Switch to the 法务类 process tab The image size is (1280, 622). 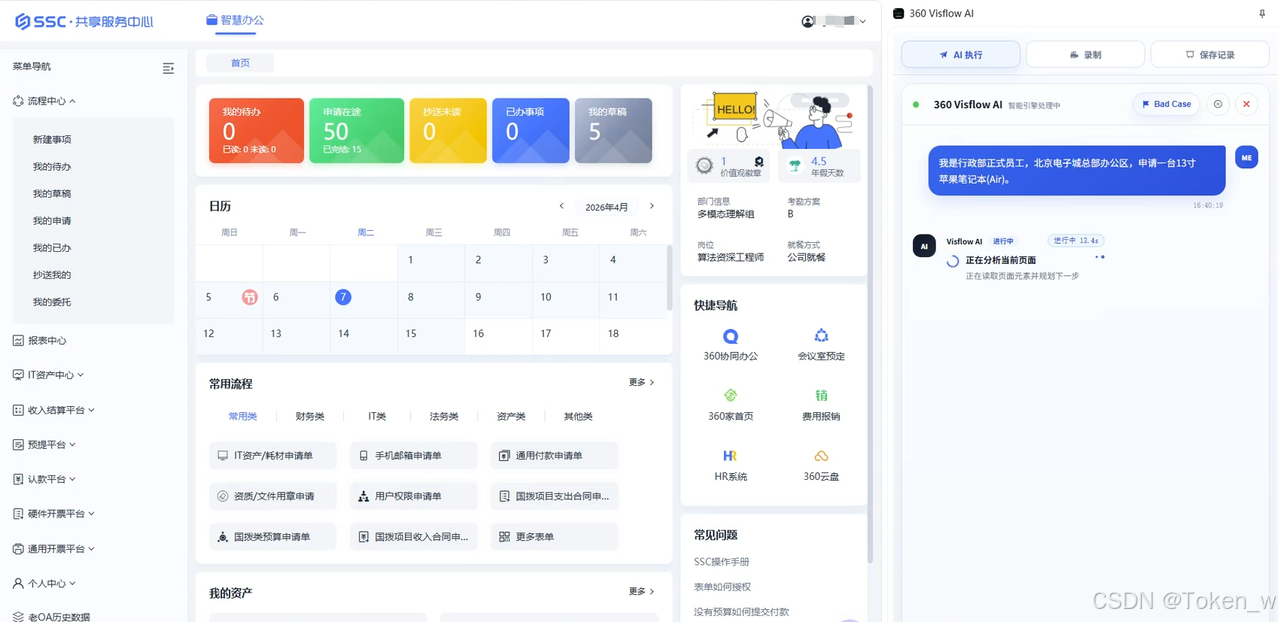(444, 416)
